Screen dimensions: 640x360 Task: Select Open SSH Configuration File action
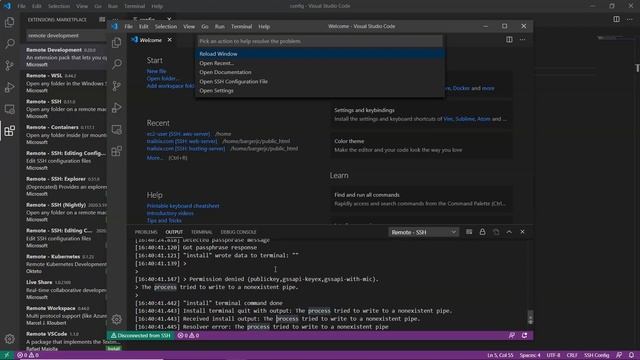320,82
